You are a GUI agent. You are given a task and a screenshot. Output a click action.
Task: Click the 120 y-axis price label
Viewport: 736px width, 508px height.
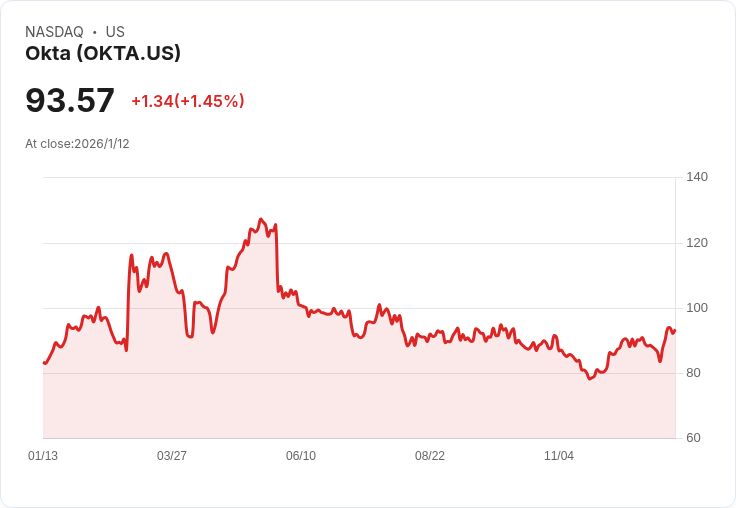point(697,243)
